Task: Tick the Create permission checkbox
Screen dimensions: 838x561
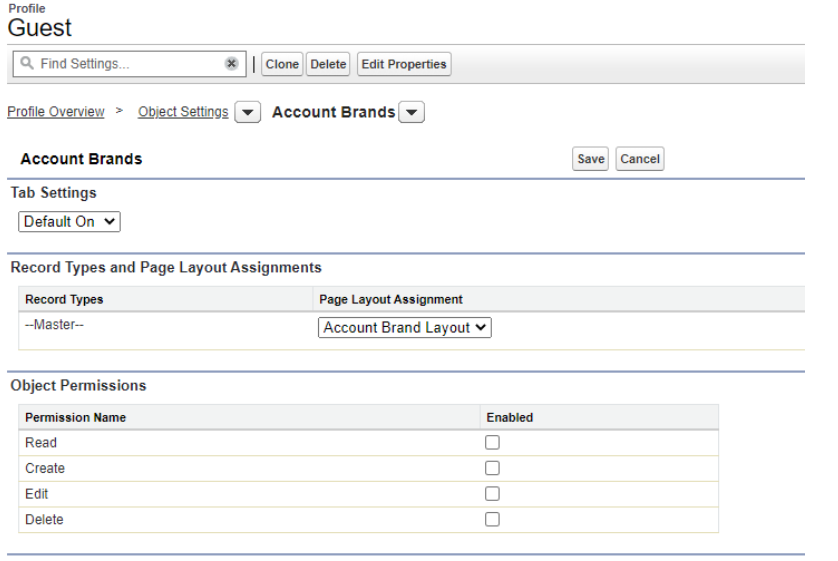Action: (x=492, y=468)
